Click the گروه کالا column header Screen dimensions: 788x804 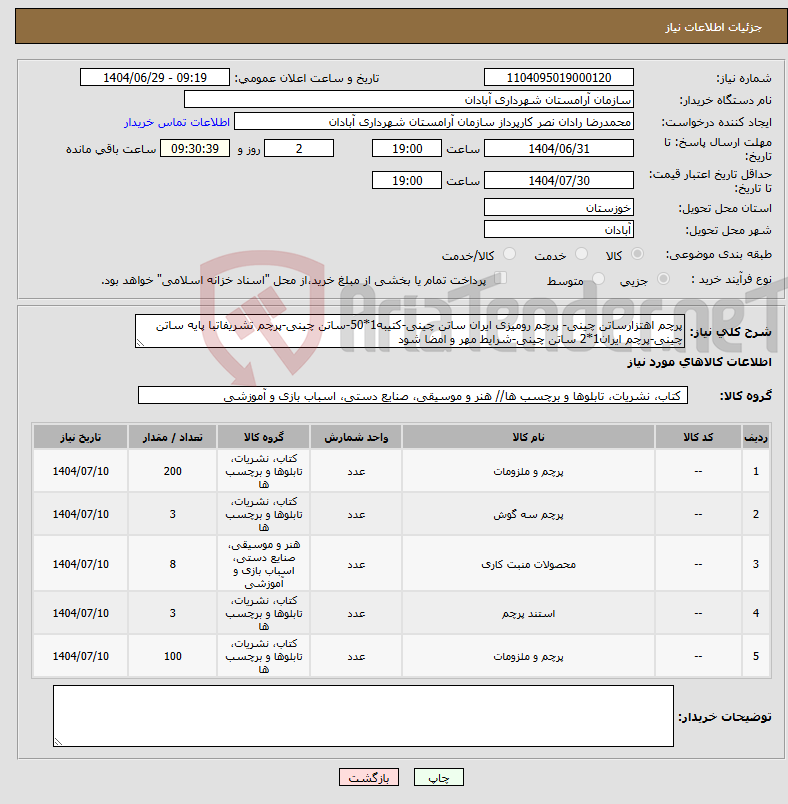click(x=264, y=437)
